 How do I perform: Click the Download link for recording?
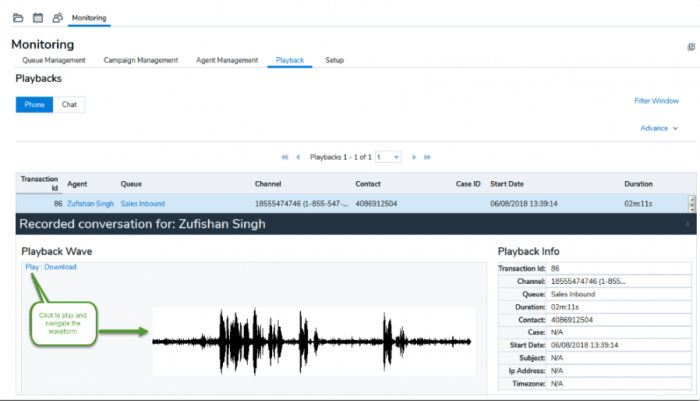coord(60,267)
